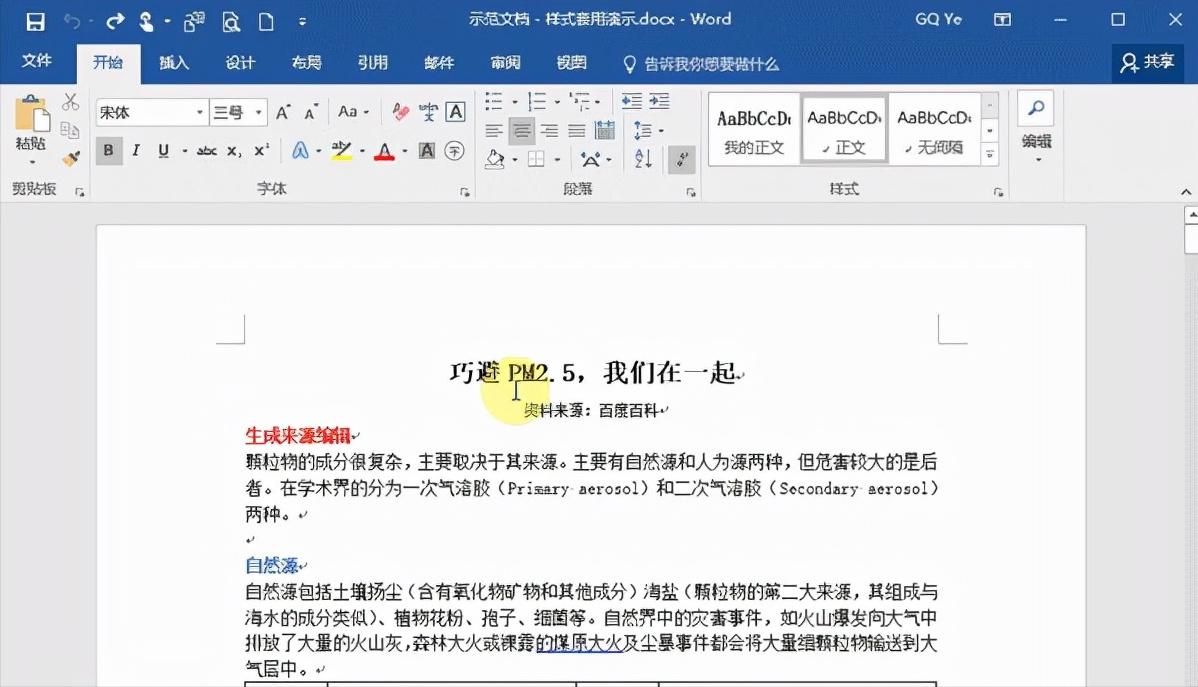Toggle the Show/Hide paragraph marks icon
Image resolution: width=1198 pixels, height=687 pixels.
tap(681, 159)
